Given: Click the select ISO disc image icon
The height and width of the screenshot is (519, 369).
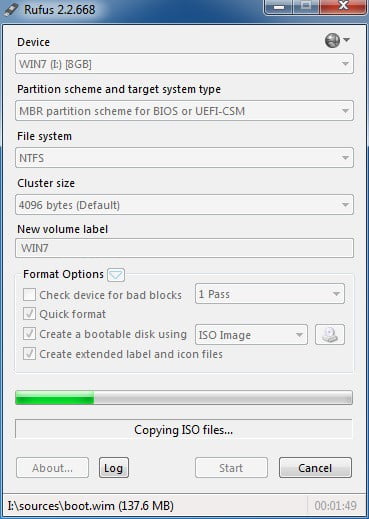Looking at the screenshot, I should [330, 334].
